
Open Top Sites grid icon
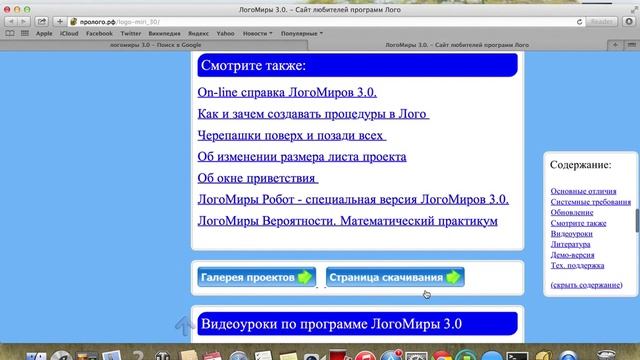[x=24, y=33]
